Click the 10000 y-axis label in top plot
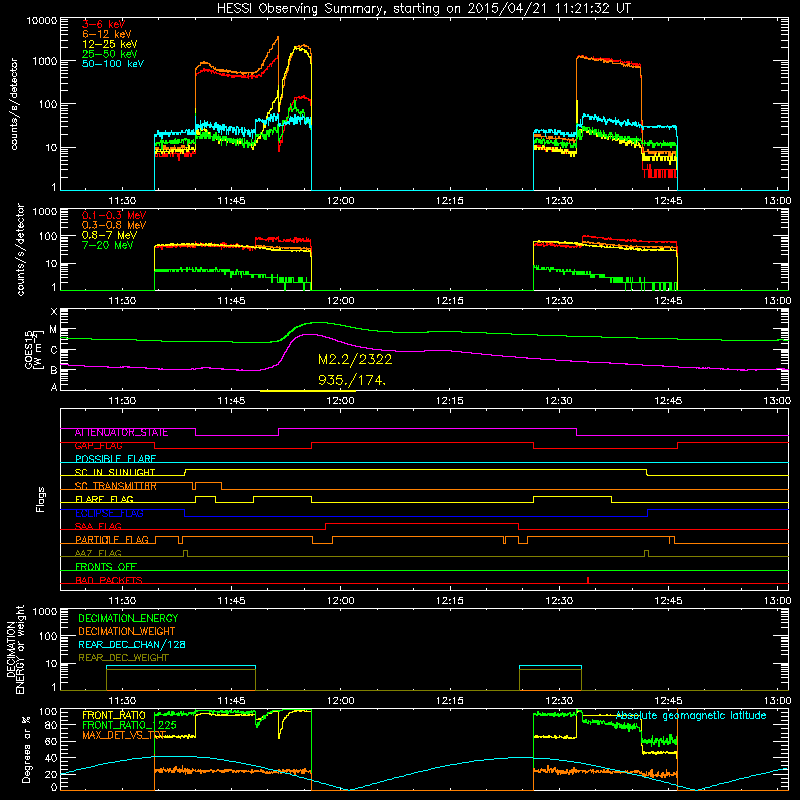This screenshot has width=800, height=800. pyautogui.click(x=42, y=21)
